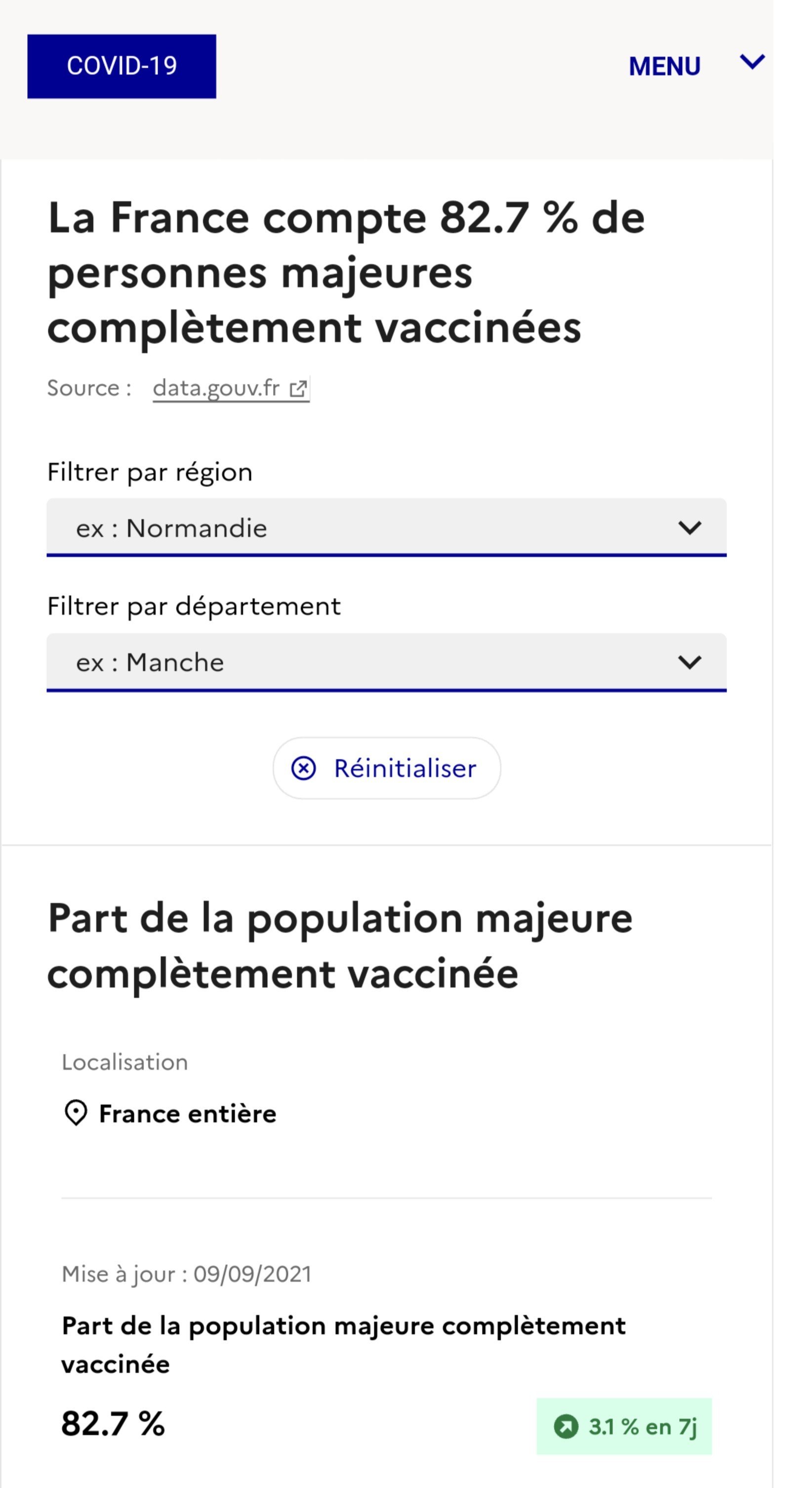812x1488 pixels.
Task: Click the COVID-19 header button
Action: coord(122,66)
